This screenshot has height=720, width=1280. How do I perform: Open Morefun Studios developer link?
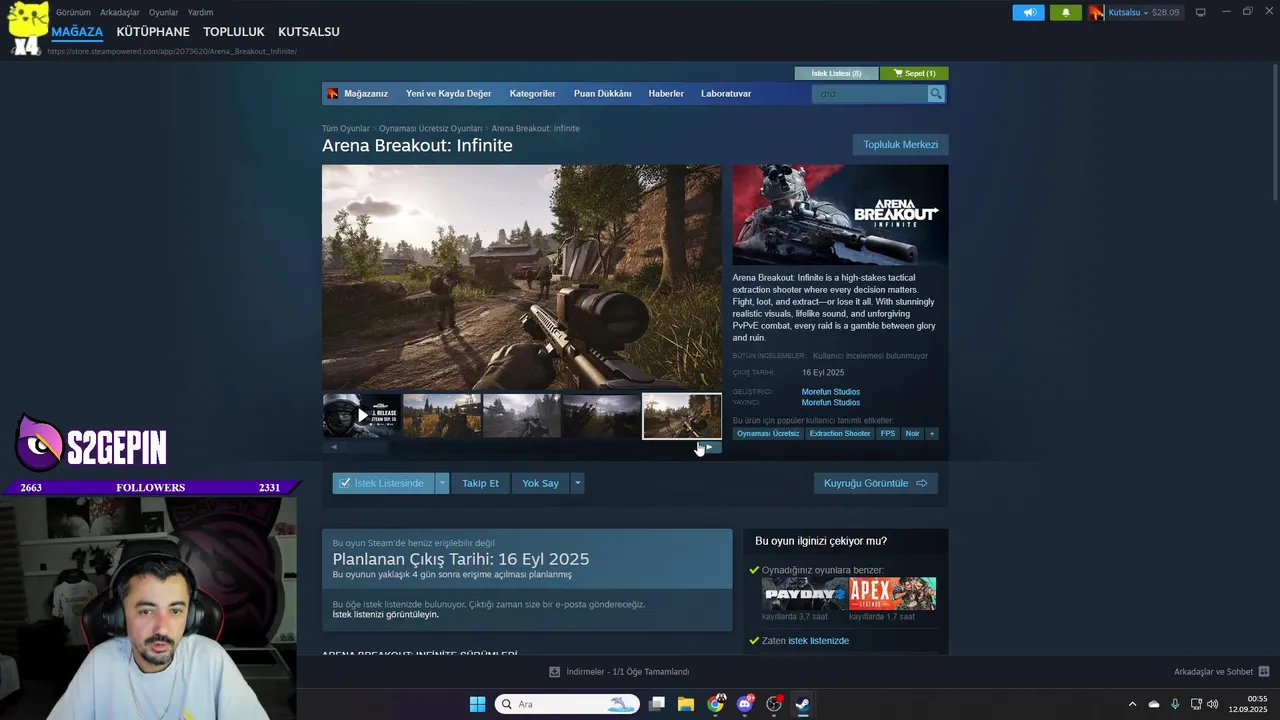tap(831, 392)
